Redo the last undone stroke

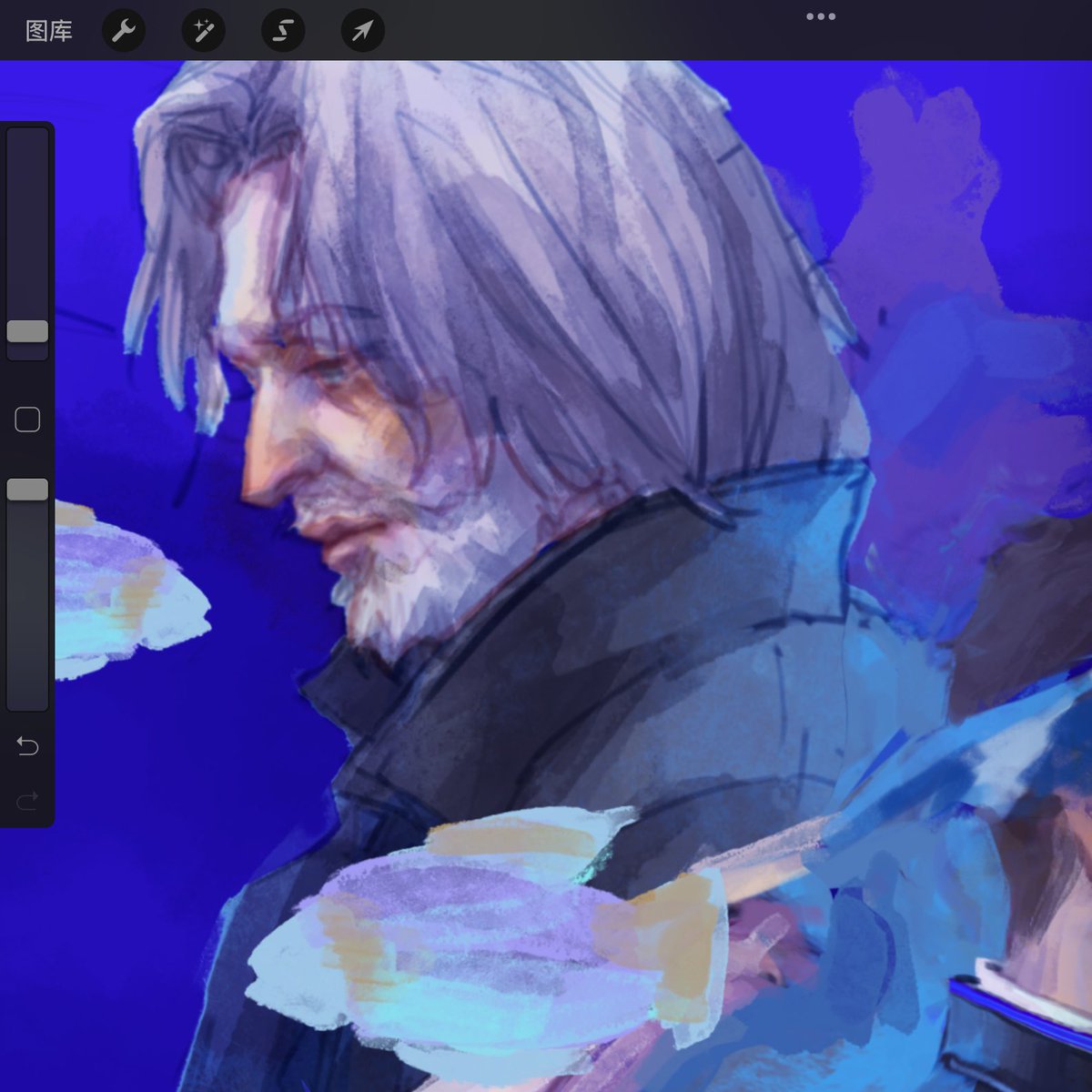(x=27, y=800)
